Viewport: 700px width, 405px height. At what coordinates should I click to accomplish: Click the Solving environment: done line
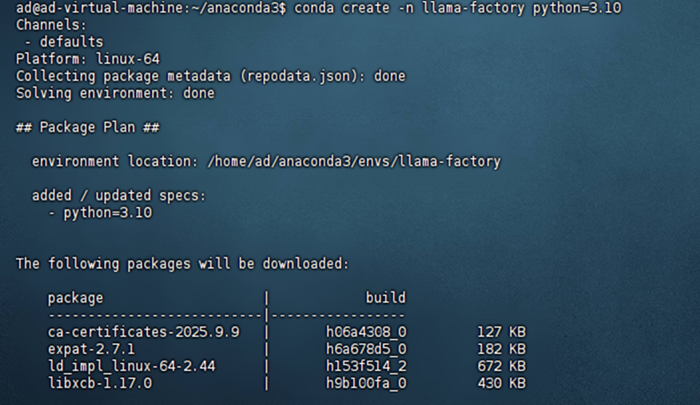(x=115, y=93)
